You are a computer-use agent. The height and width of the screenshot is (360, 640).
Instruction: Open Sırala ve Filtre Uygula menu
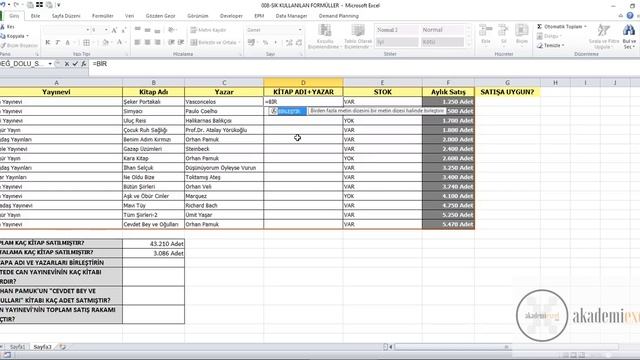(x=604, y=36)
